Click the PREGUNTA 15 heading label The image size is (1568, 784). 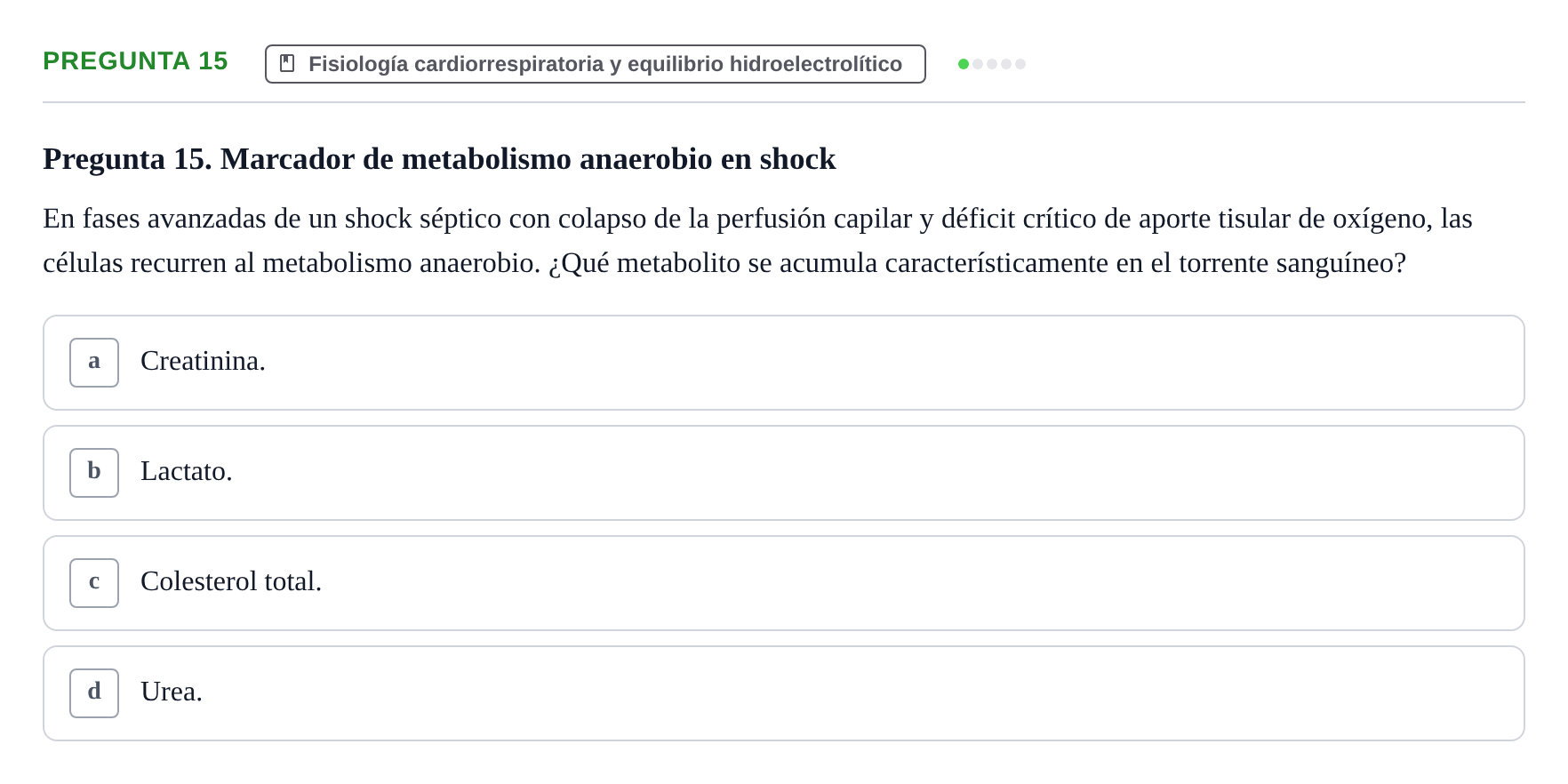coord(135,60)
